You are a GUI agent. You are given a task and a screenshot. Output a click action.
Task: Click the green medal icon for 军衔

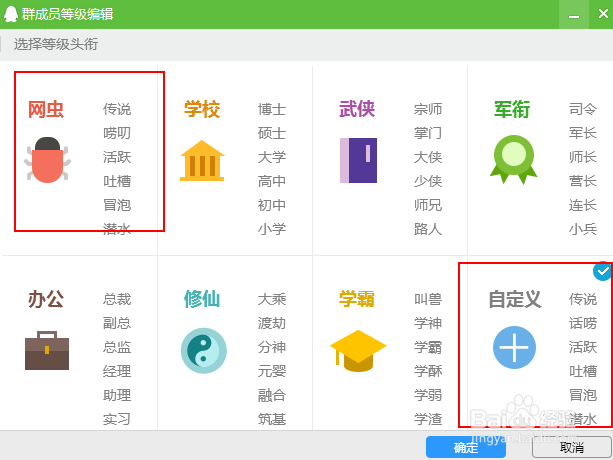tap(513, 159)
